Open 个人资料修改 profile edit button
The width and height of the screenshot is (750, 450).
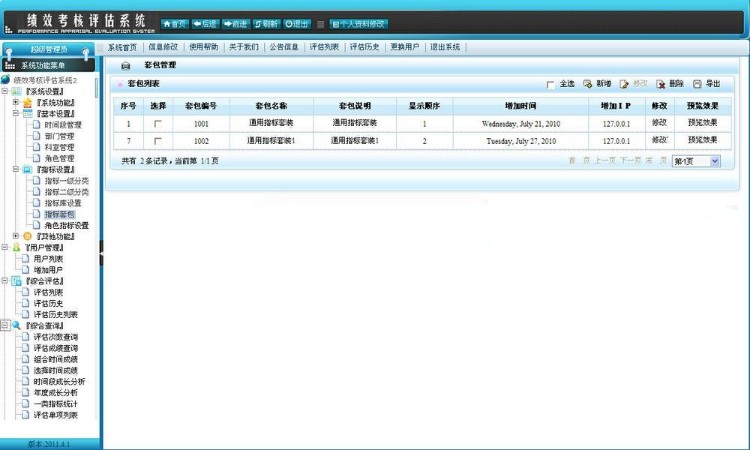coord(359,24)
